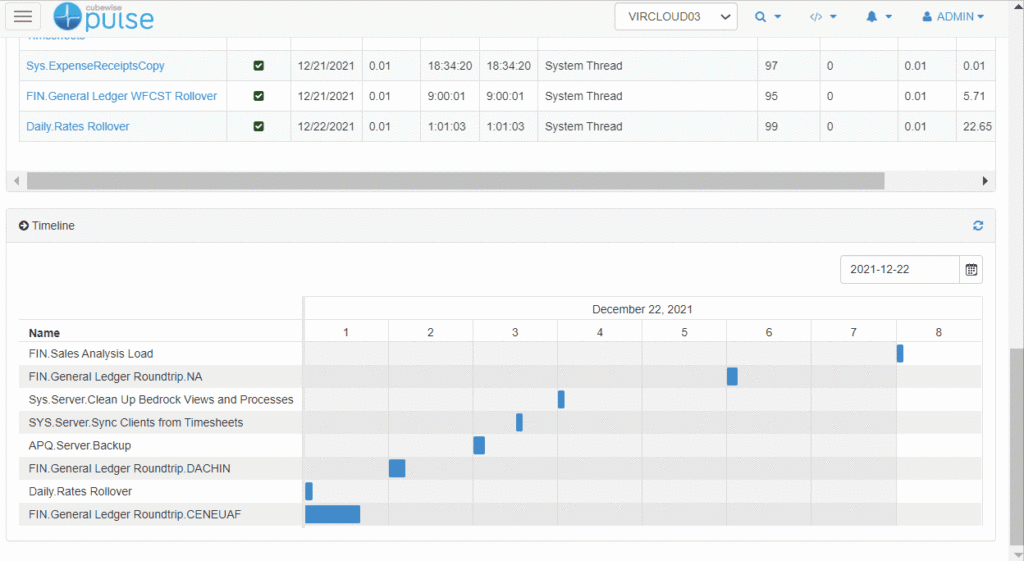This screenshot has height=561, width=1024.
Task: Expand the ADMIN user menu
Action: tap(952, 17)
